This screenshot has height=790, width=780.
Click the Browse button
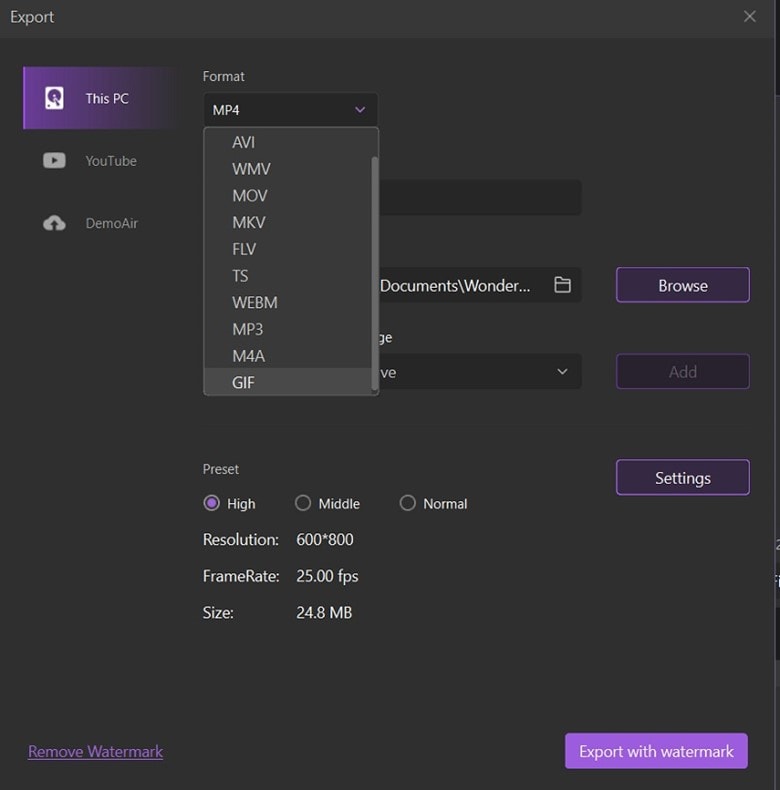click(x=682, y=285)
